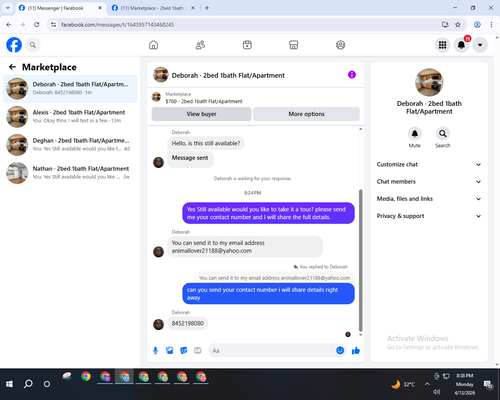Viewport: 500px width, 400px height.
Task: Show hidden tray icons chevron
Action: point(427,384)
